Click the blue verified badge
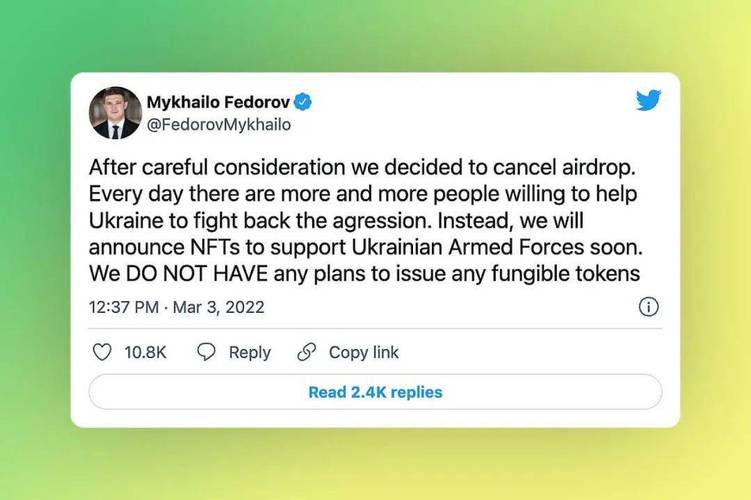Viewport: 751px width, 500px height. pos(302,102)
